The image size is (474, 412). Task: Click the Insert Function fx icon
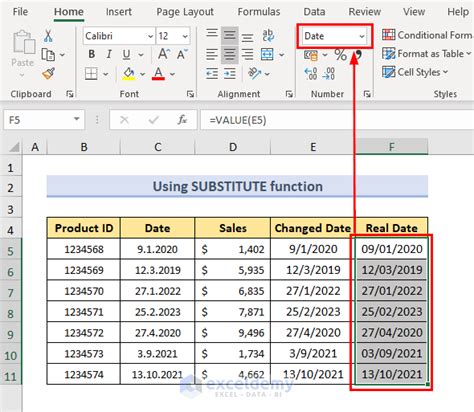[182, 120]
